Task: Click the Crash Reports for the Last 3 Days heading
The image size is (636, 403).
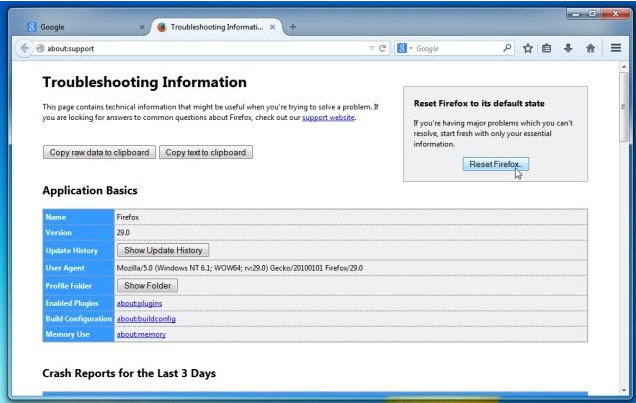Action: tap(129, 373)
